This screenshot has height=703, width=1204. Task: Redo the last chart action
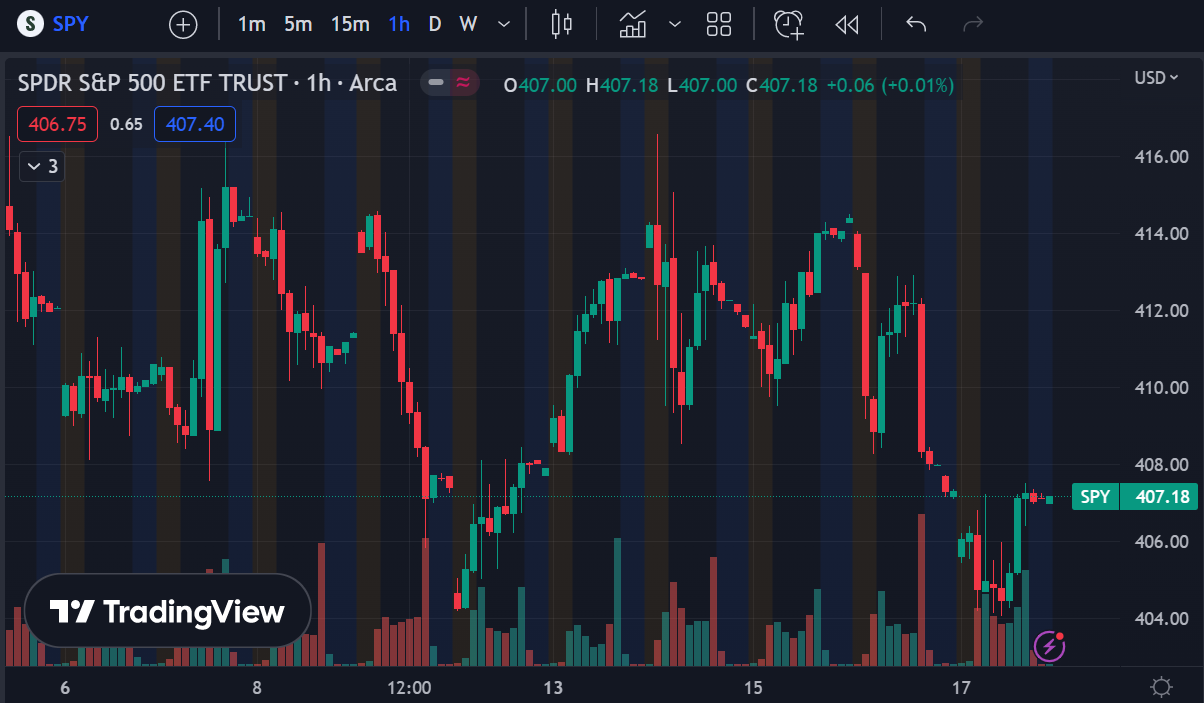972,24
